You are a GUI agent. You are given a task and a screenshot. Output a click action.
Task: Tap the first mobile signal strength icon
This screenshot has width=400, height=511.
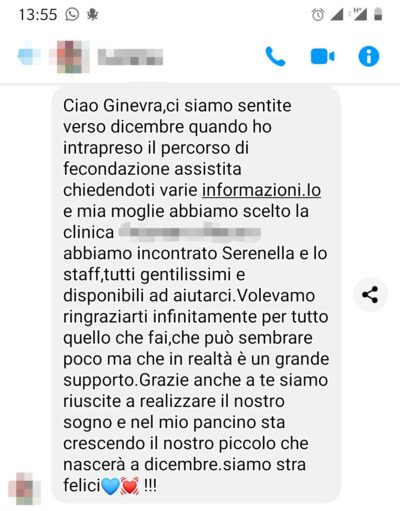[337, 15]
